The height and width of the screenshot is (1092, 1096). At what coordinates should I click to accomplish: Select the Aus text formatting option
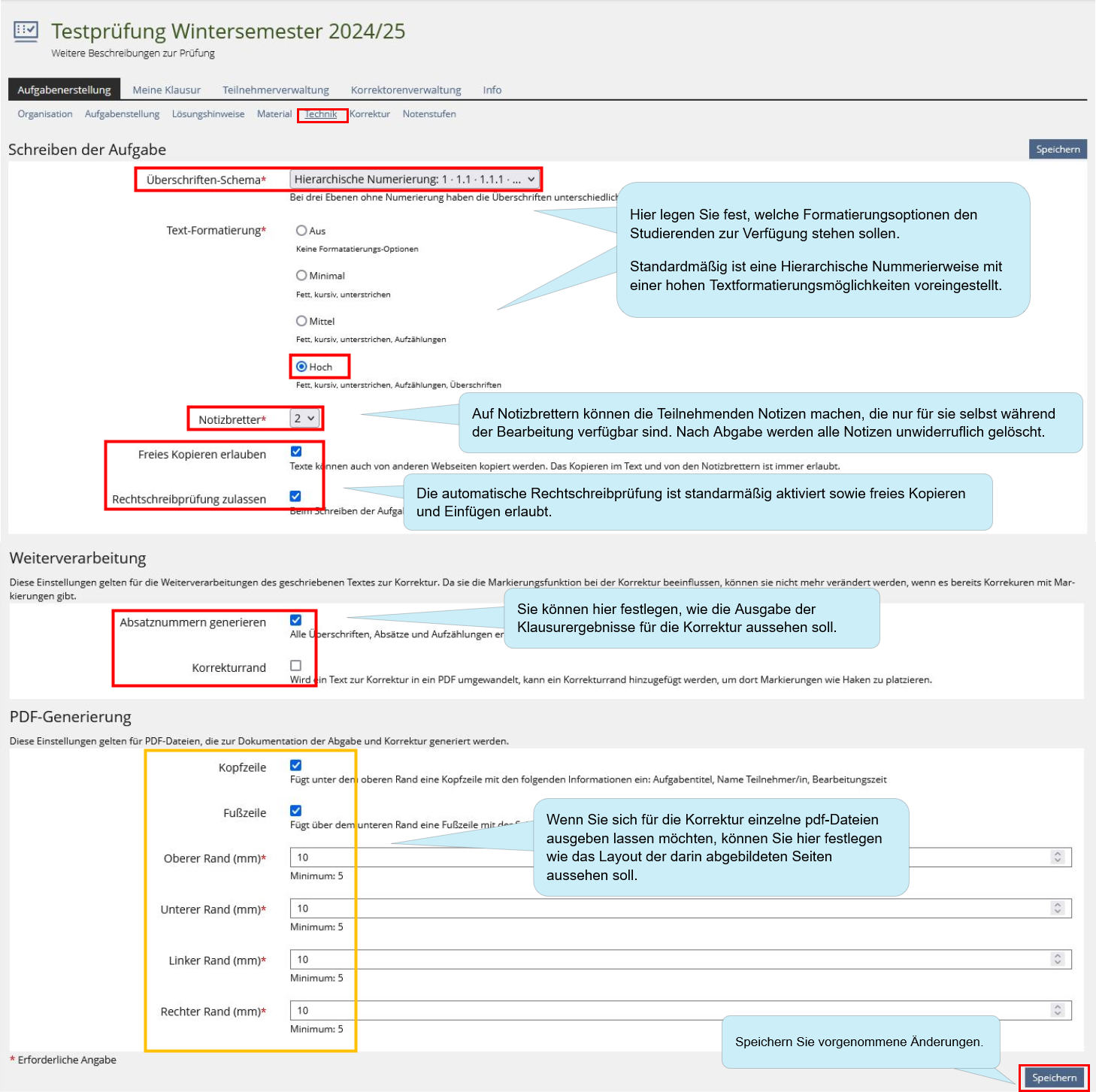(301, 231)
